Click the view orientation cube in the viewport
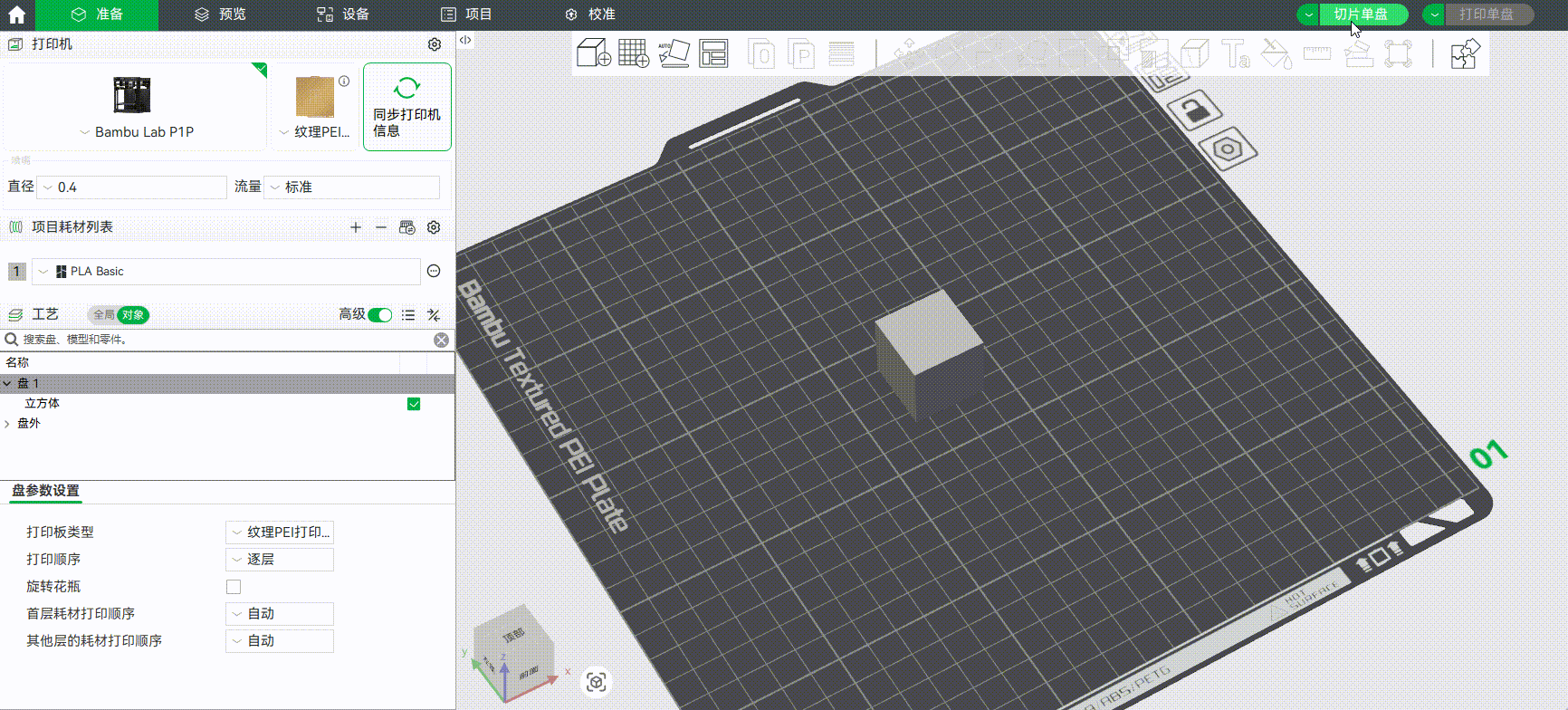The width and height of the screenshot is (1568, 710). 513,650
